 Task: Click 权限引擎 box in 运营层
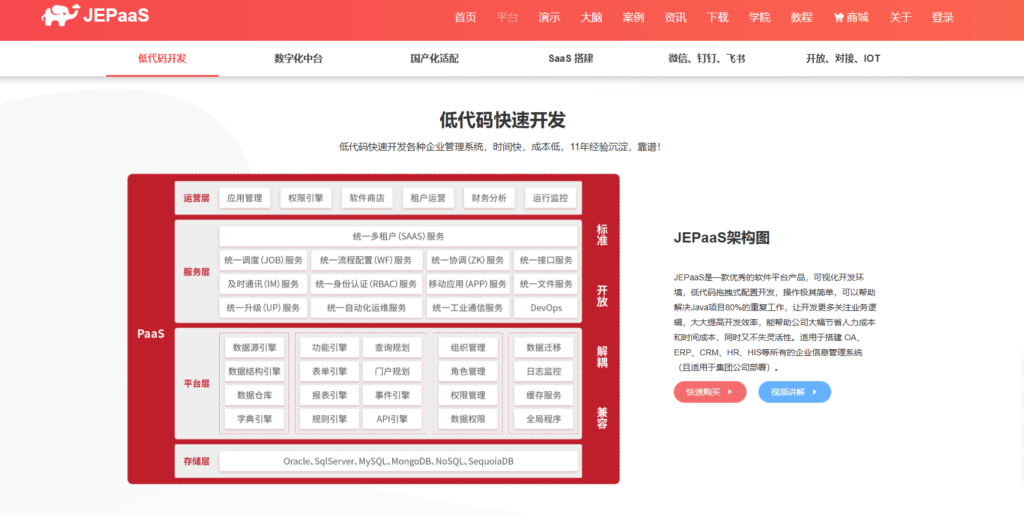pos(306,198)
